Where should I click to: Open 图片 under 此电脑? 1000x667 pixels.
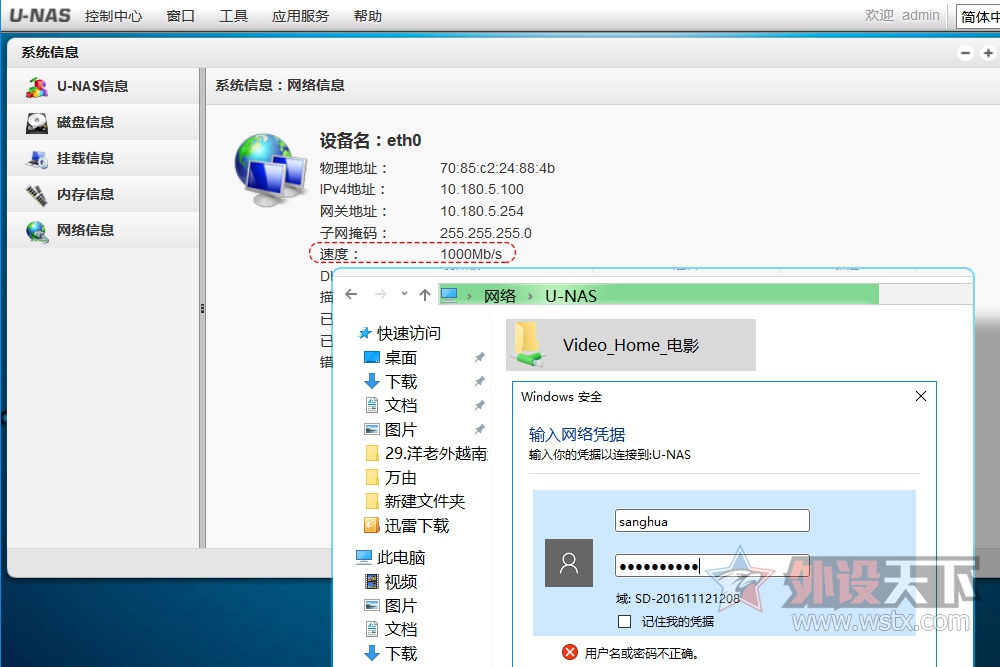click(x=401, y=605)
